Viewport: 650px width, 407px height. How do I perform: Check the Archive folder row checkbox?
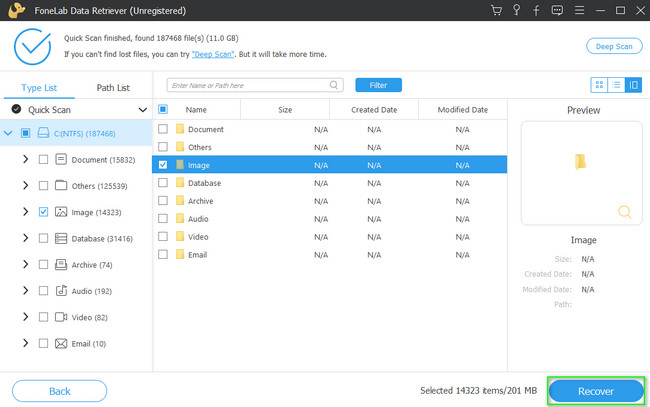point(163,201)
